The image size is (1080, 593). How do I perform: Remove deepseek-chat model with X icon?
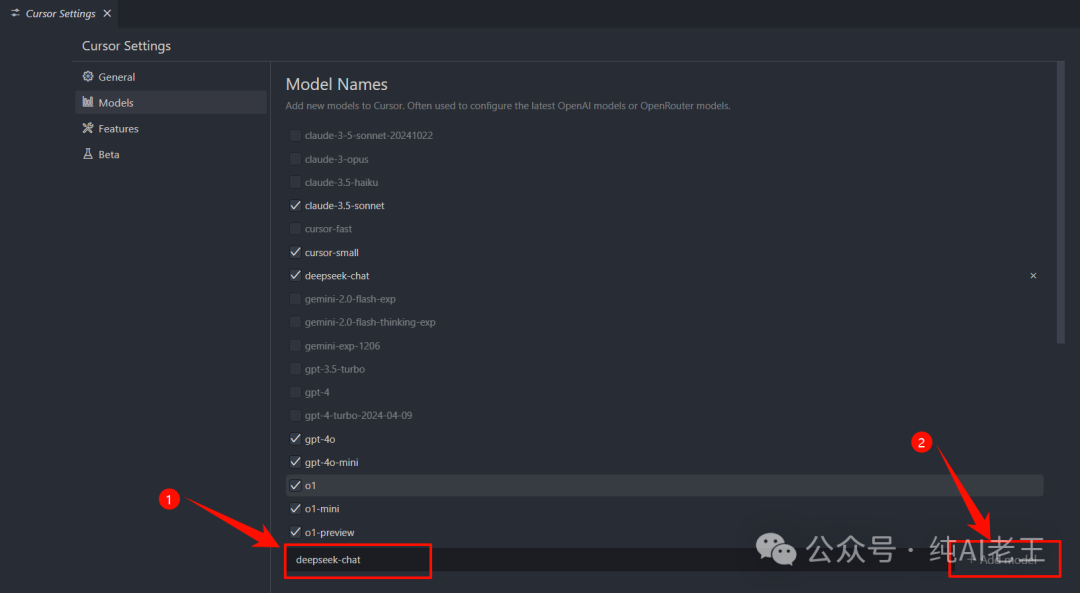point(1033,276)
